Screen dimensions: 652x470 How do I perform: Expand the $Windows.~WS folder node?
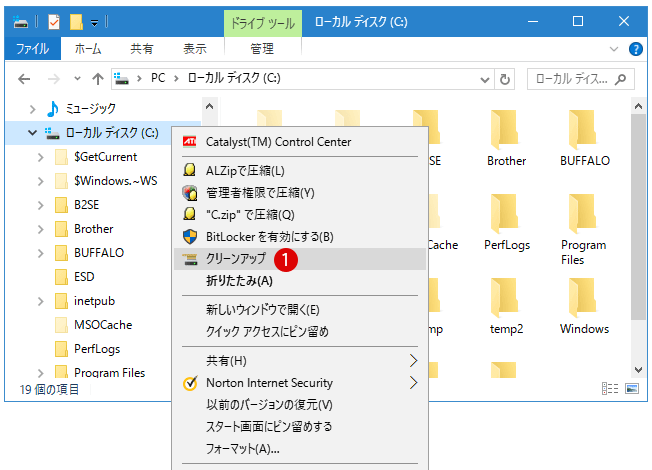pyautogui.click(x=40, y=181)
